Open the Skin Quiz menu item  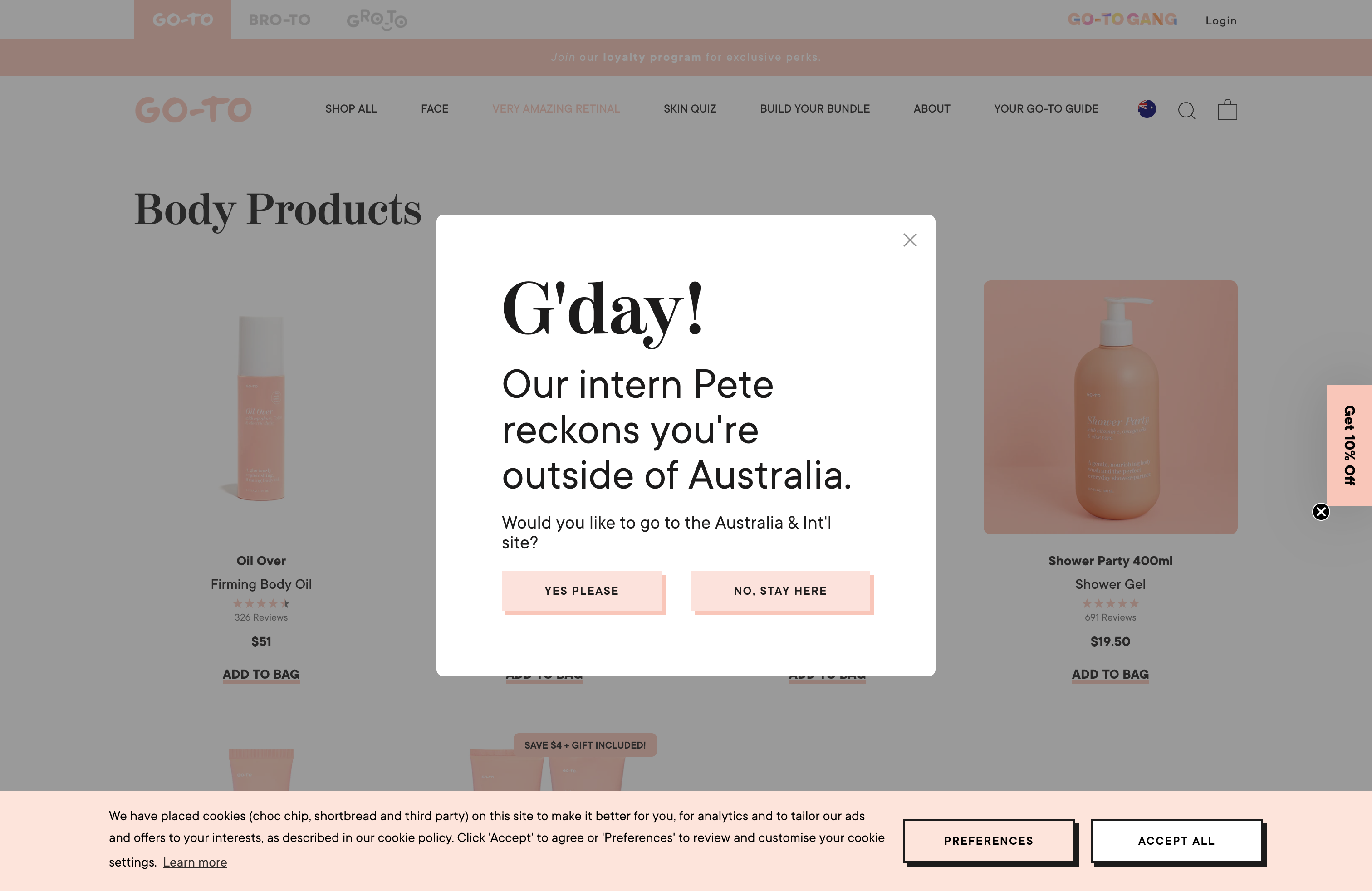690,108
